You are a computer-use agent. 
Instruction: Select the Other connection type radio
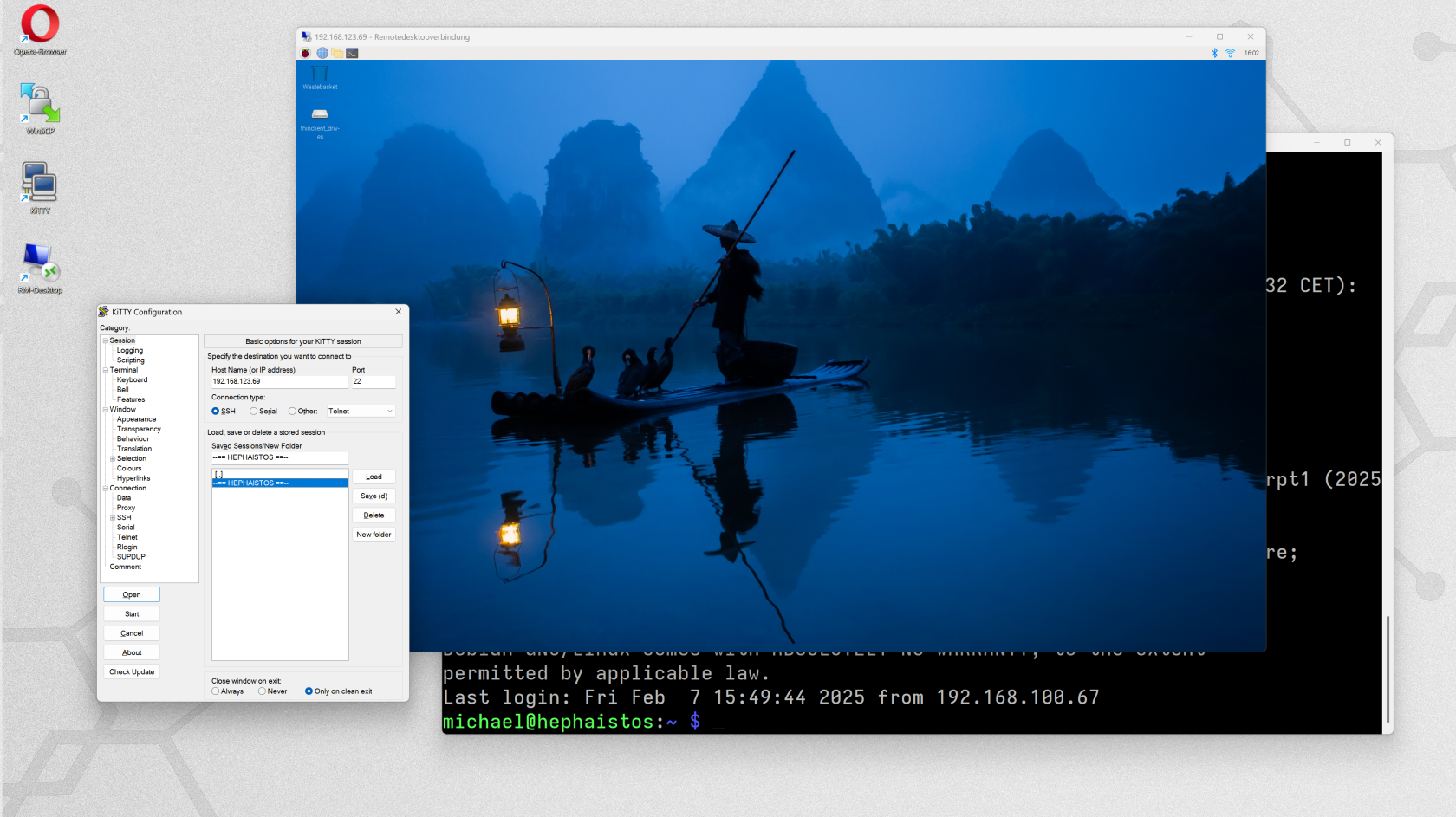[x=293, y=412]
